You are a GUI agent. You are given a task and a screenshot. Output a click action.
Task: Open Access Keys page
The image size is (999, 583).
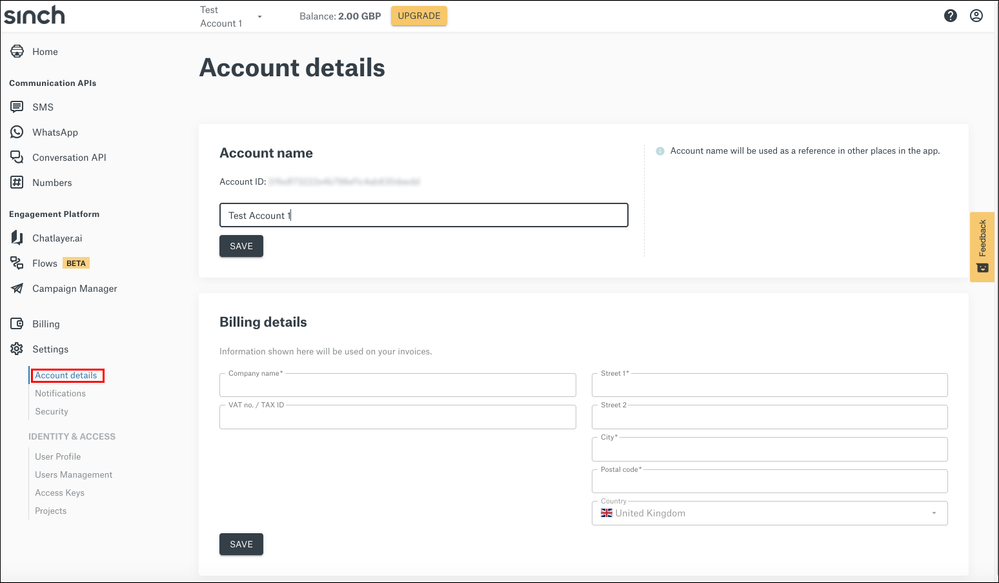click(60, 493)
